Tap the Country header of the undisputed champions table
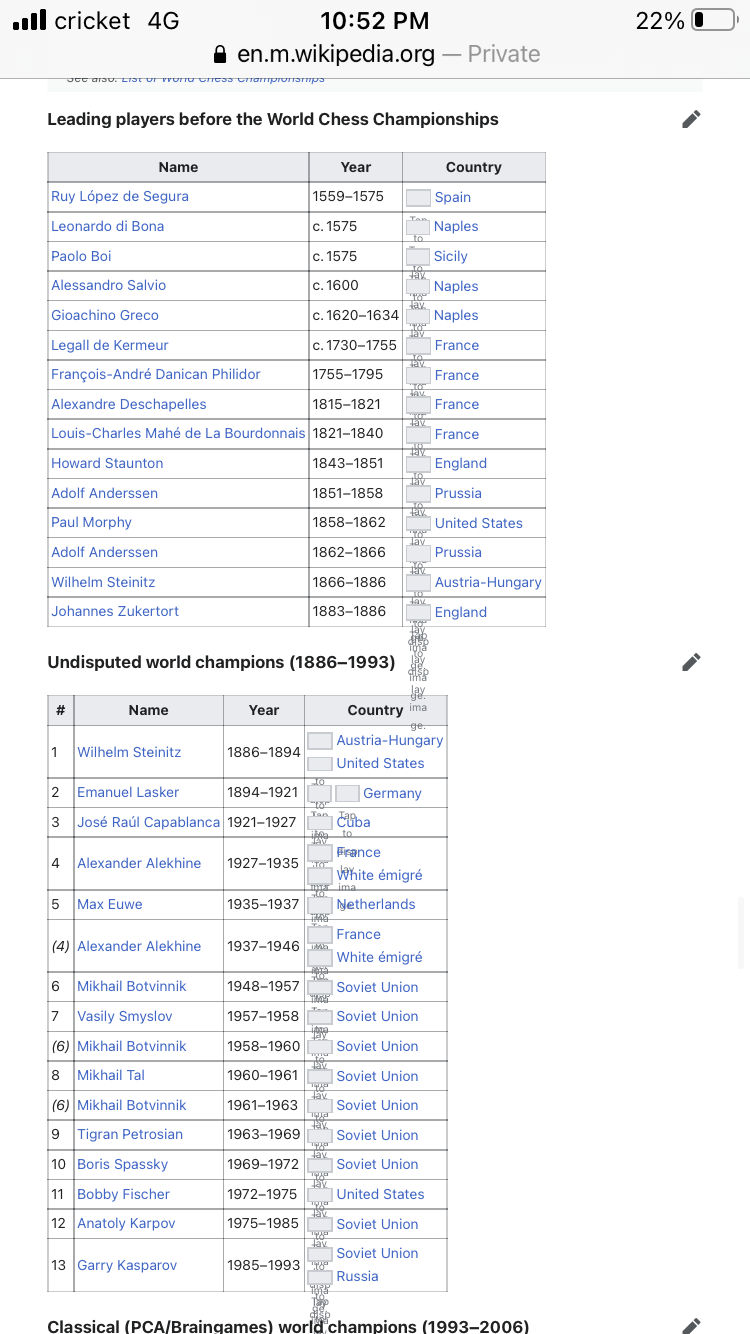 (x=375, y=710)
